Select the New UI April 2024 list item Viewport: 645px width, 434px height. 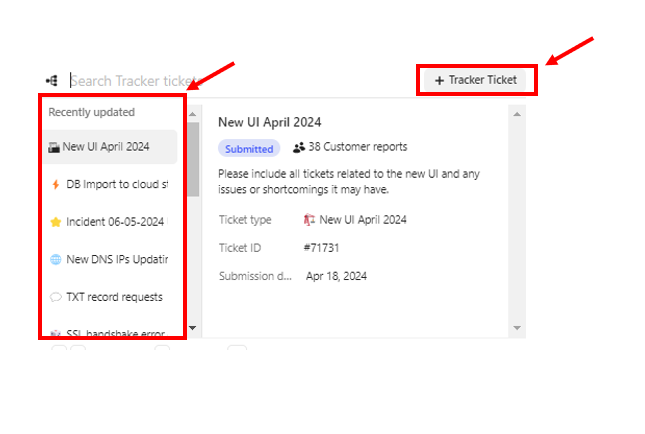106,146
